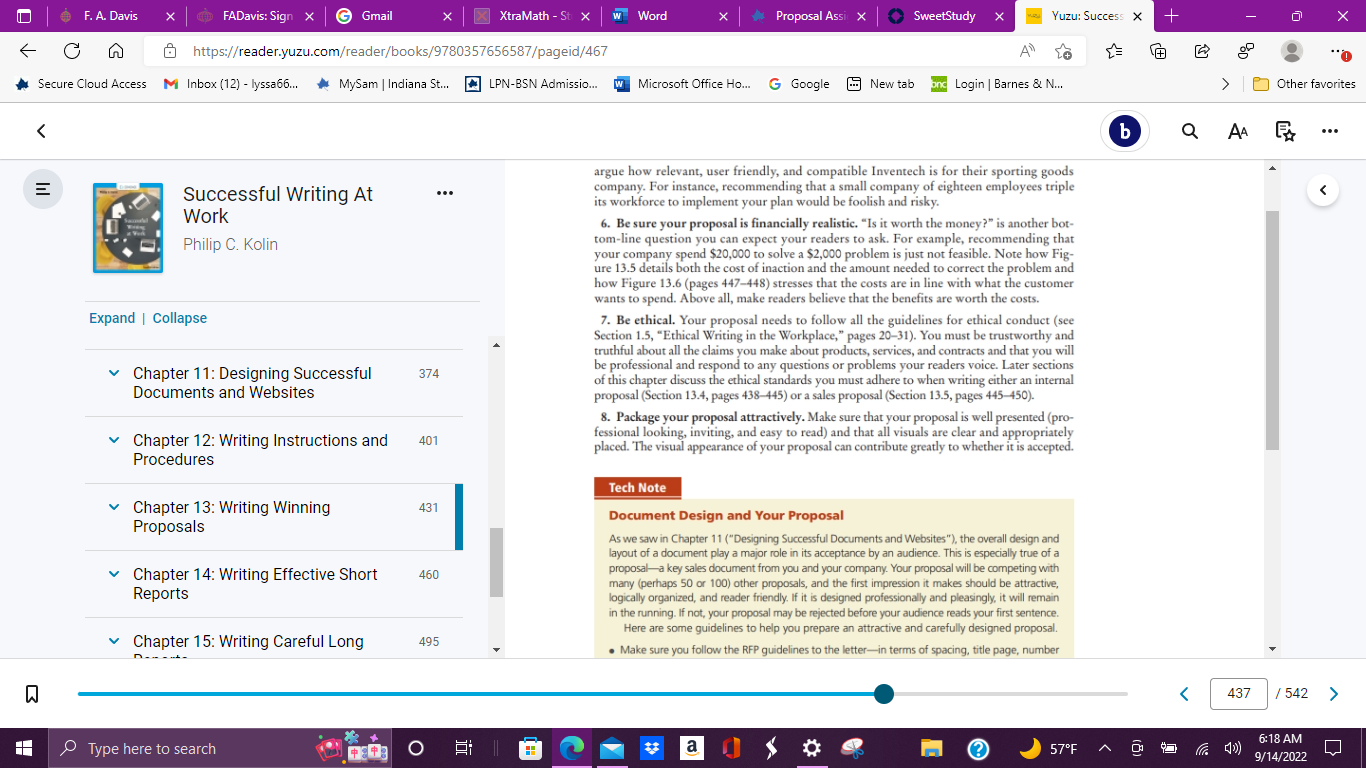Show more bookmarks overflow chevron
This screenshot has height=768, width=1366.
pyautogui.click(x=1226, y=84)
